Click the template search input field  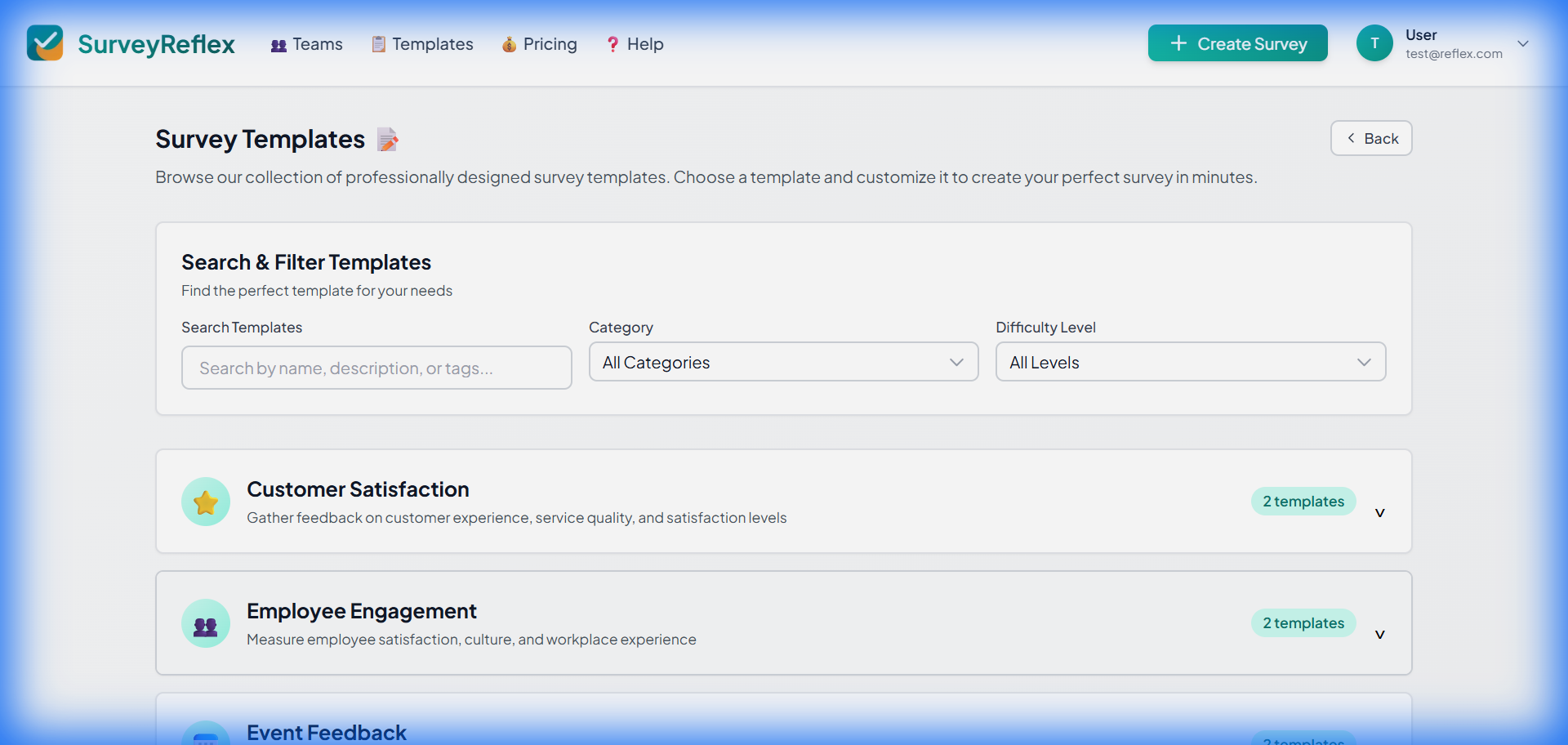pyautogui.click(x=376, y=368)
